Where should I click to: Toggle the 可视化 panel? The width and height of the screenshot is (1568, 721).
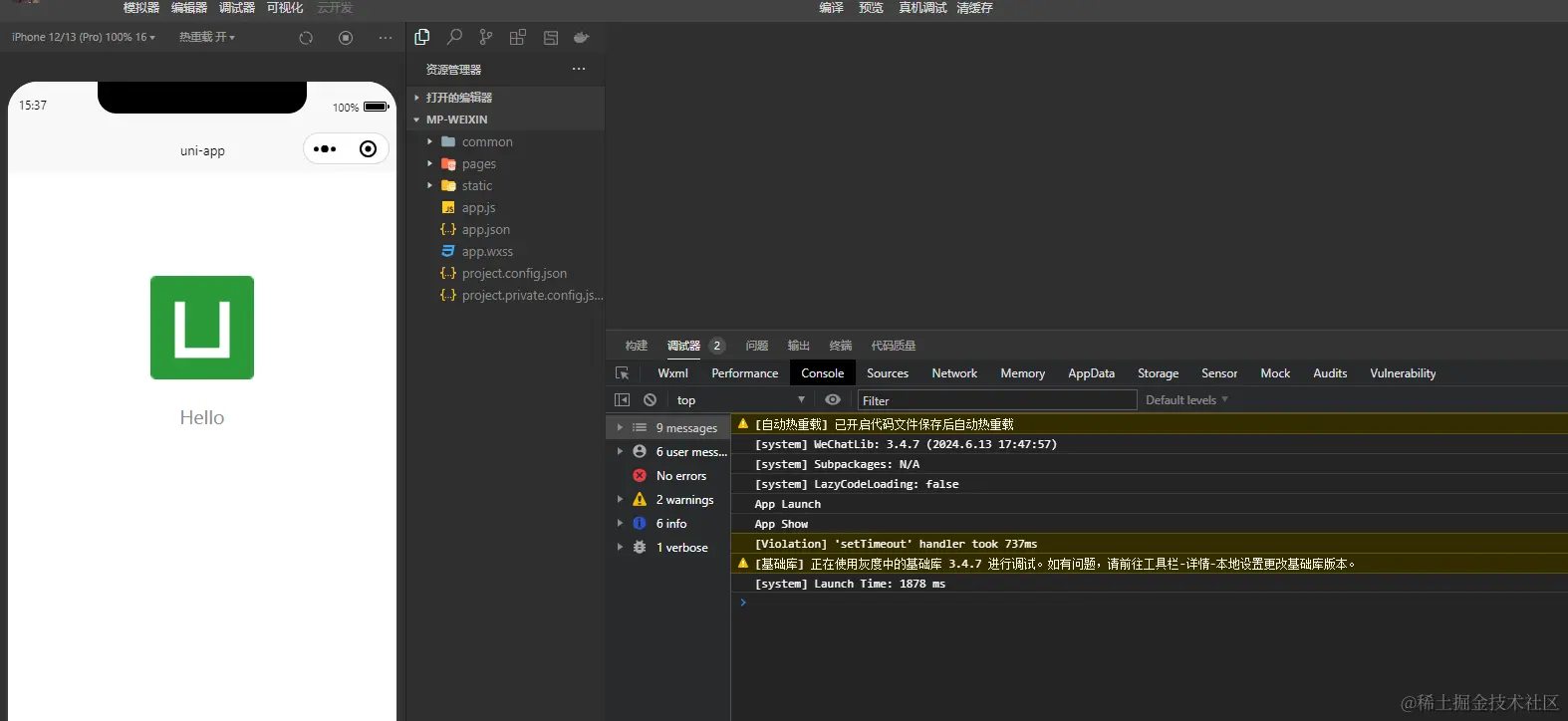pos(285,8)
